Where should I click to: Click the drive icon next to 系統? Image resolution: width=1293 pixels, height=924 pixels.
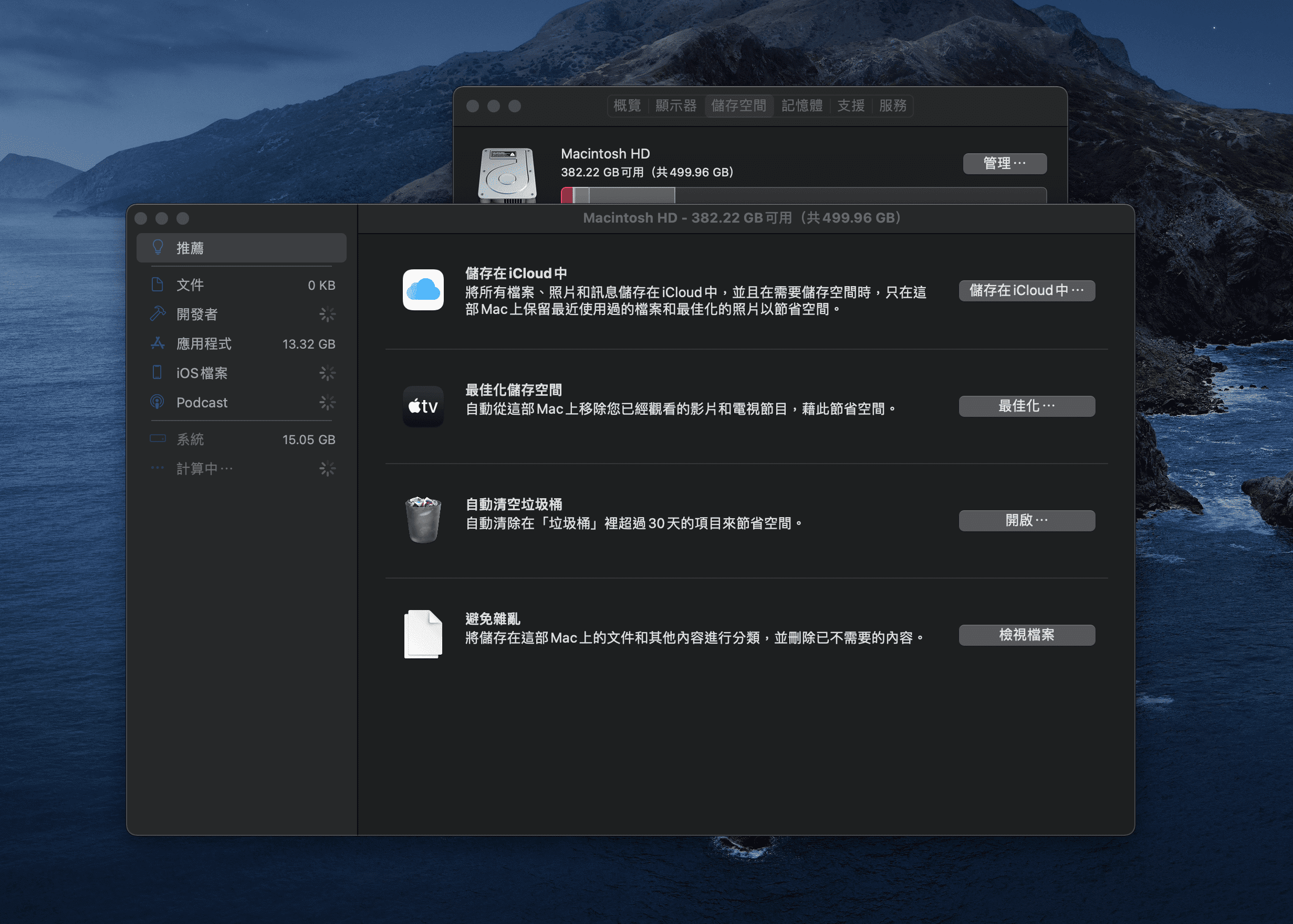tap(158, 439)
